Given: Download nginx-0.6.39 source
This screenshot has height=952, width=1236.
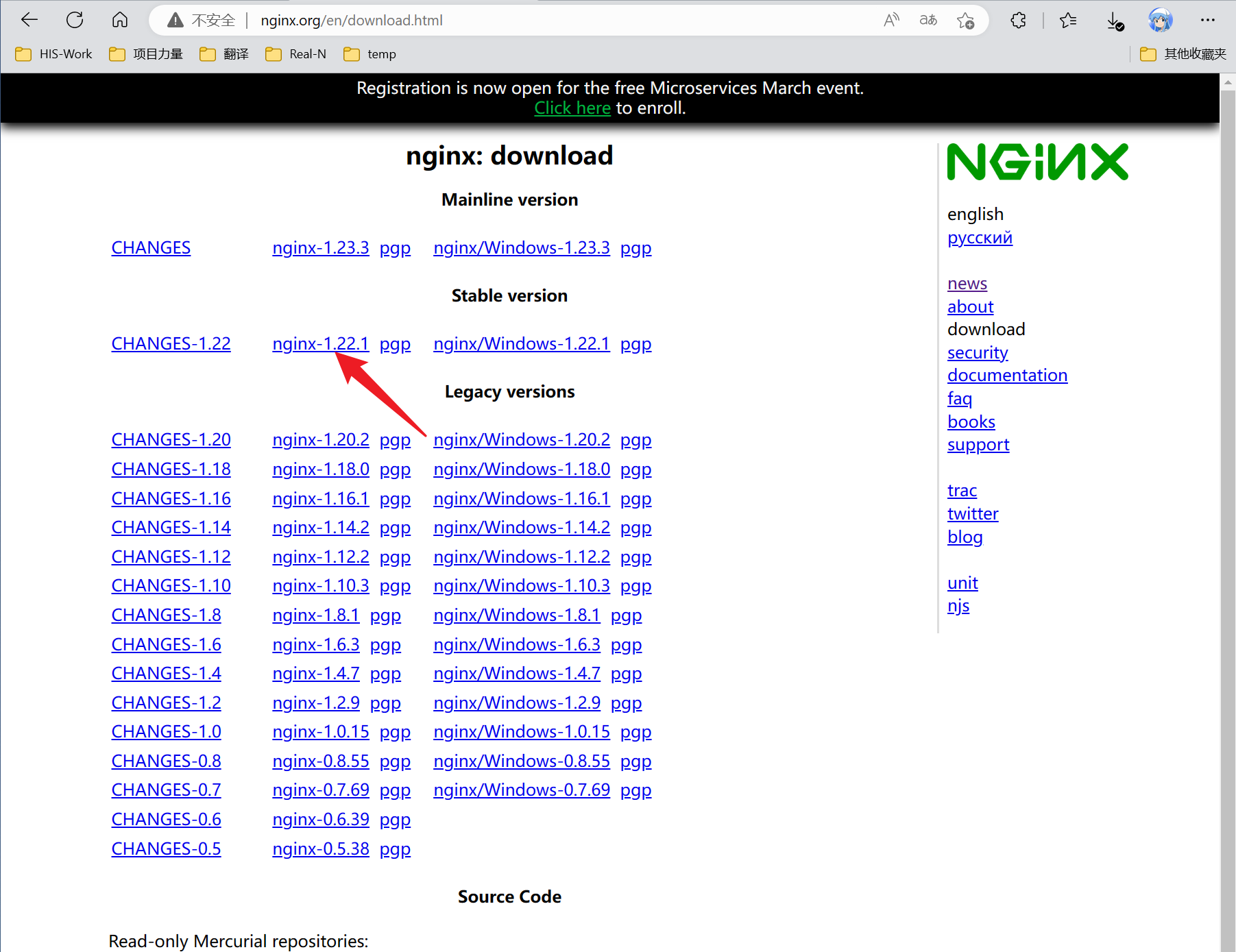Looking at the screenshot, I should coord(321,820).
